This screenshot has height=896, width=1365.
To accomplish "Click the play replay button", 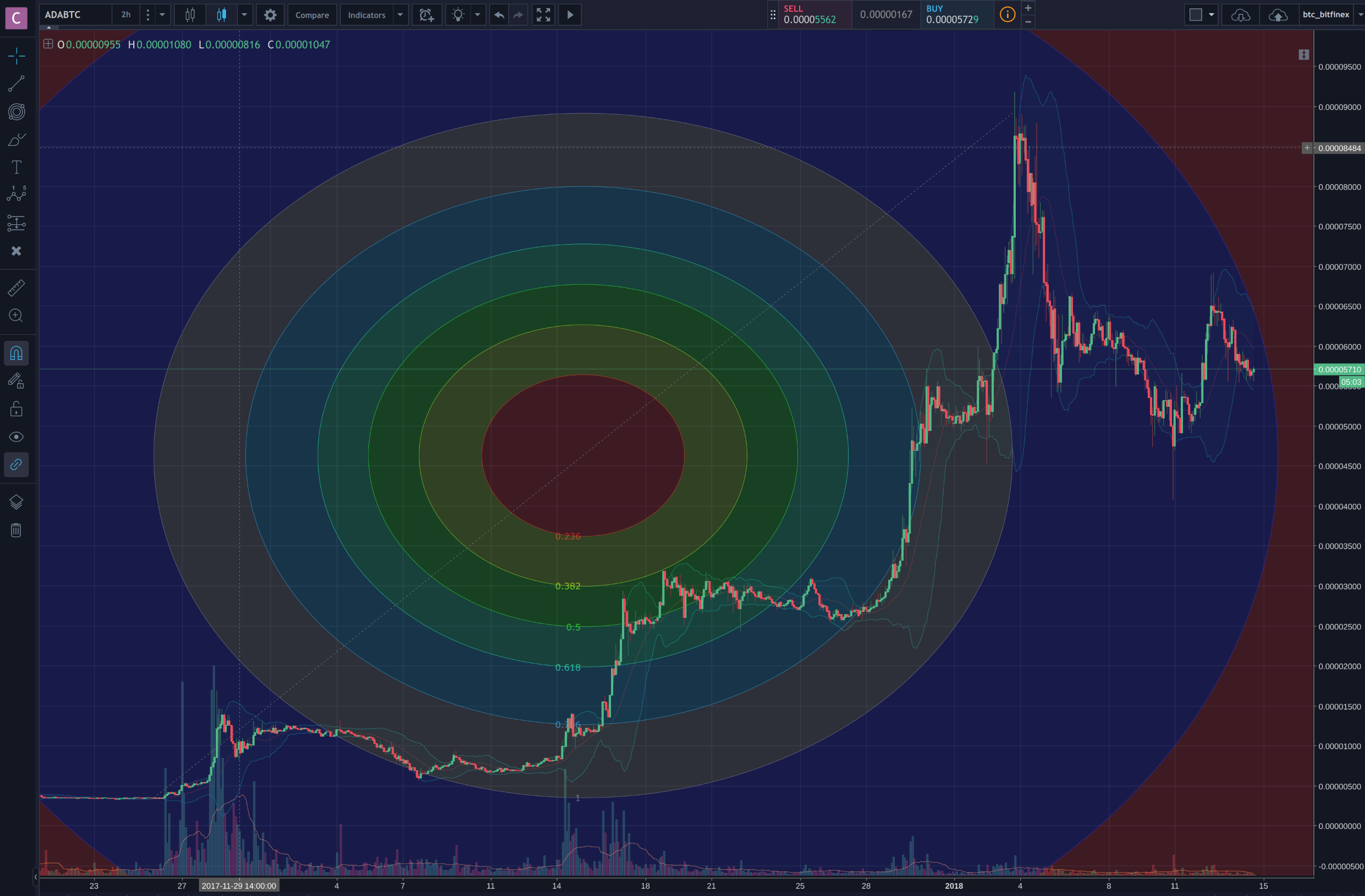I will tap(570, 14).
